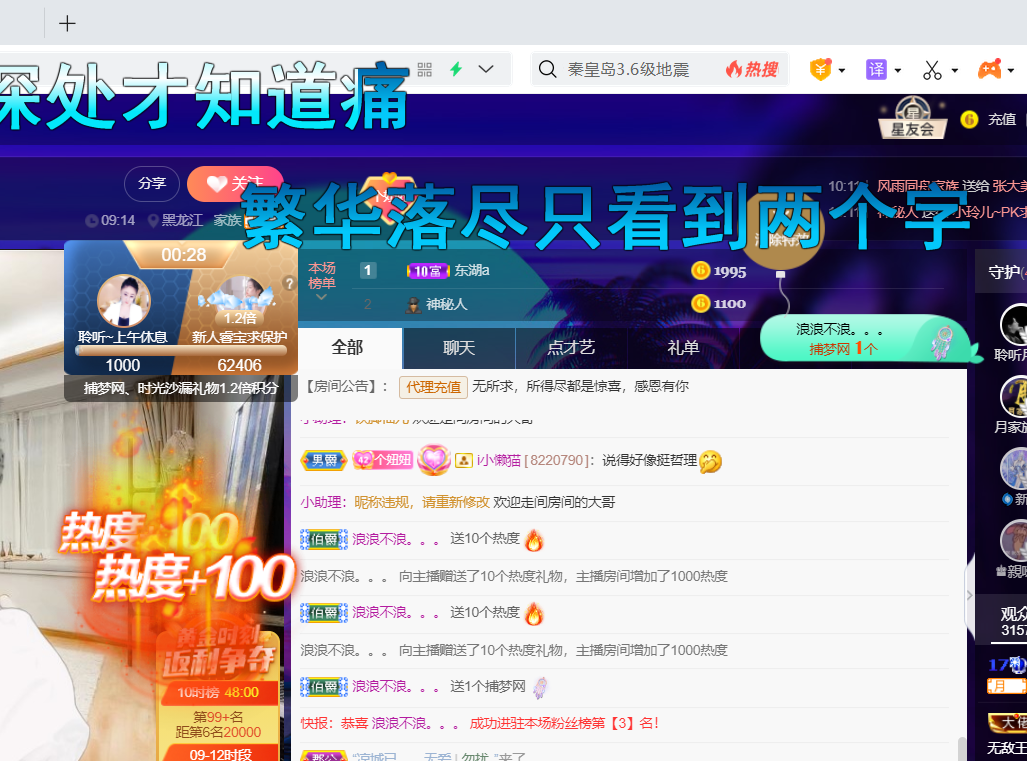Expand the 本场榜单 ranking chevron

coord(321,297)
